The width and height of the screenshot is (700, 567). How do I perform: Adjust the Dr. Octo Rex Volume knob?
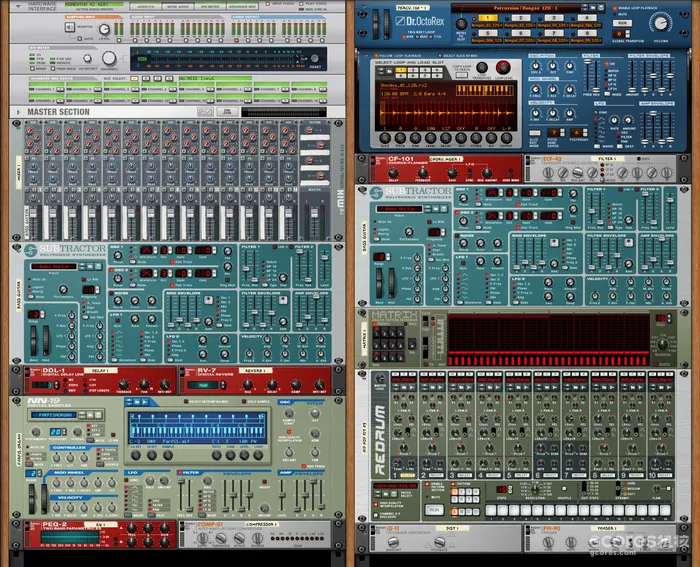pyautogui.click(x=660, y=22)
